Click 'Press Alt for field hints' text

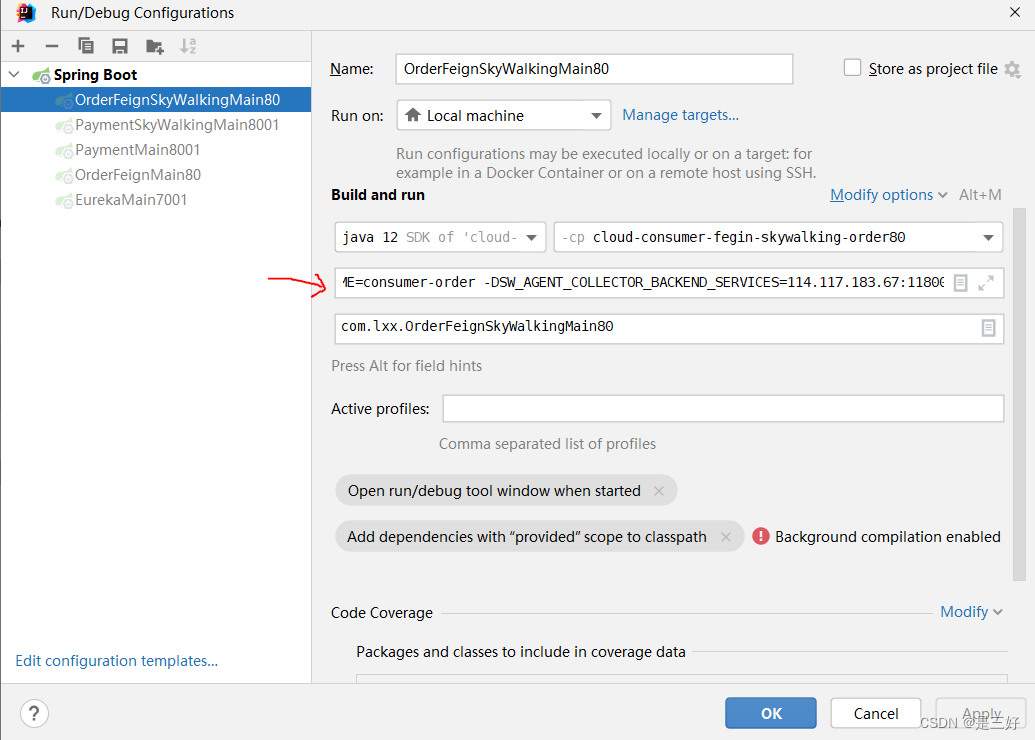tap(407, 366)
